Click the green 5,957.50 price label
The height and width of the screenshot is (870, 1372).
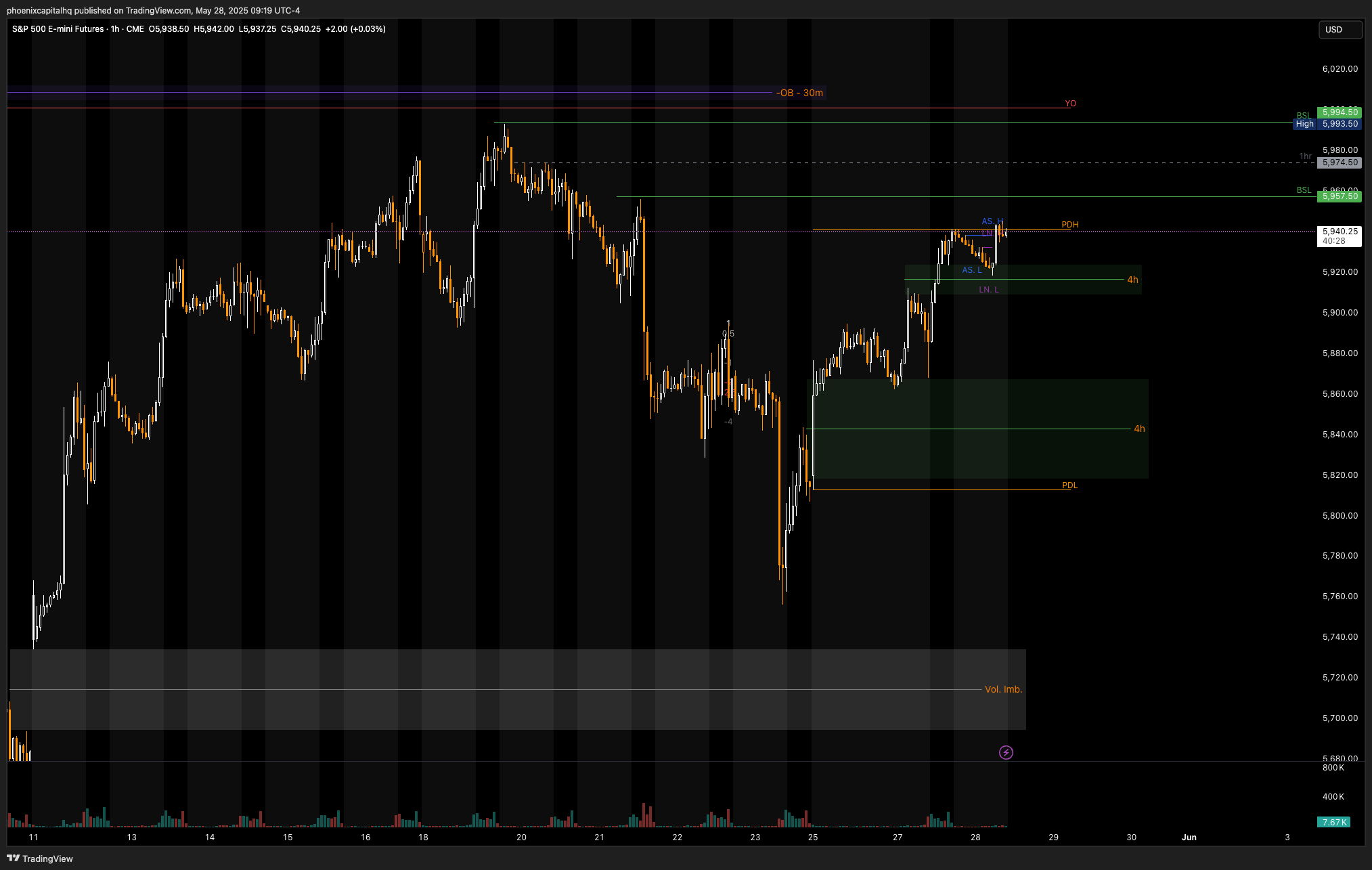(x=1340, y=196)
